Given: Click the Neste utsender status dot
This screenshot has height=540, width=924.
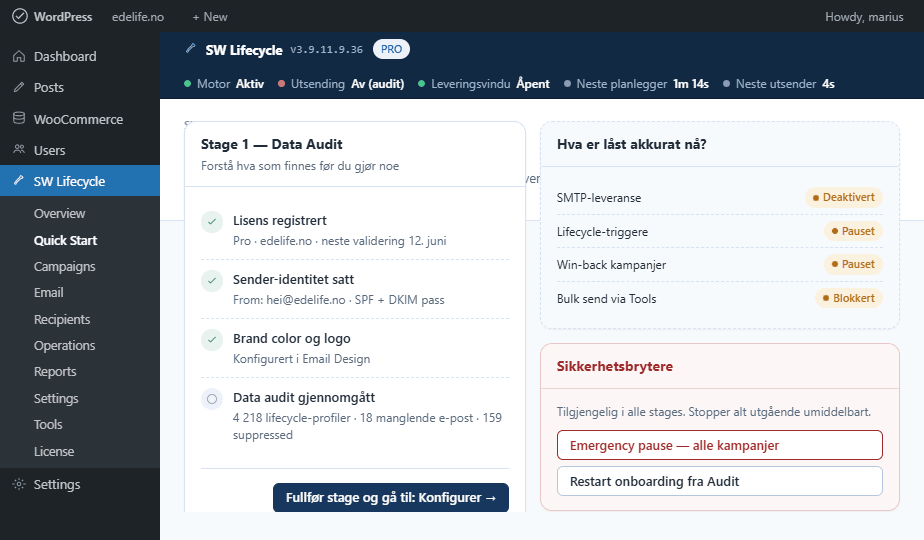Looking at the screenshot, I should pyautogui.click(x=726, y=84).
